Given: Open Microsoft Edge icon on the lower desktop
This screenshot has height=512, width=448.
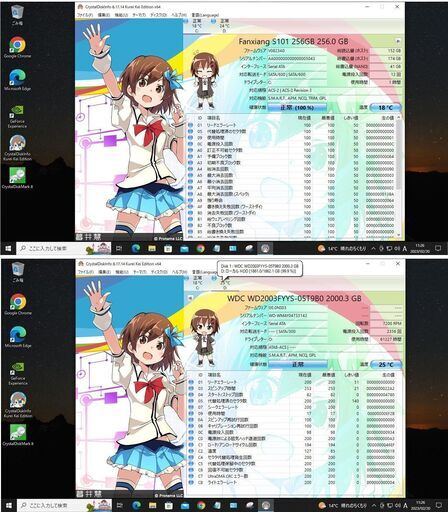Looking at the screenshot, I should point(18,337).
